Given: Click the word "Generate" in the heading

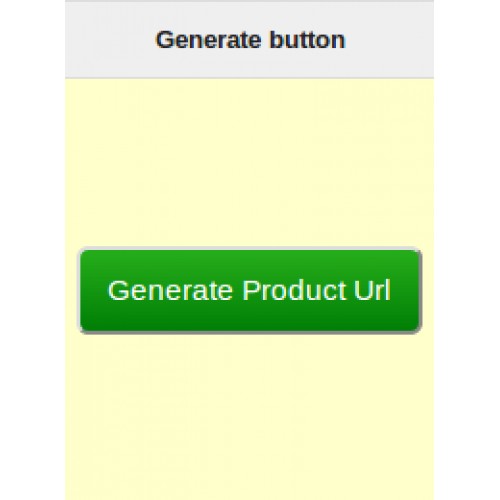Looking at the screenshot, I should click(x=208, y=40).
